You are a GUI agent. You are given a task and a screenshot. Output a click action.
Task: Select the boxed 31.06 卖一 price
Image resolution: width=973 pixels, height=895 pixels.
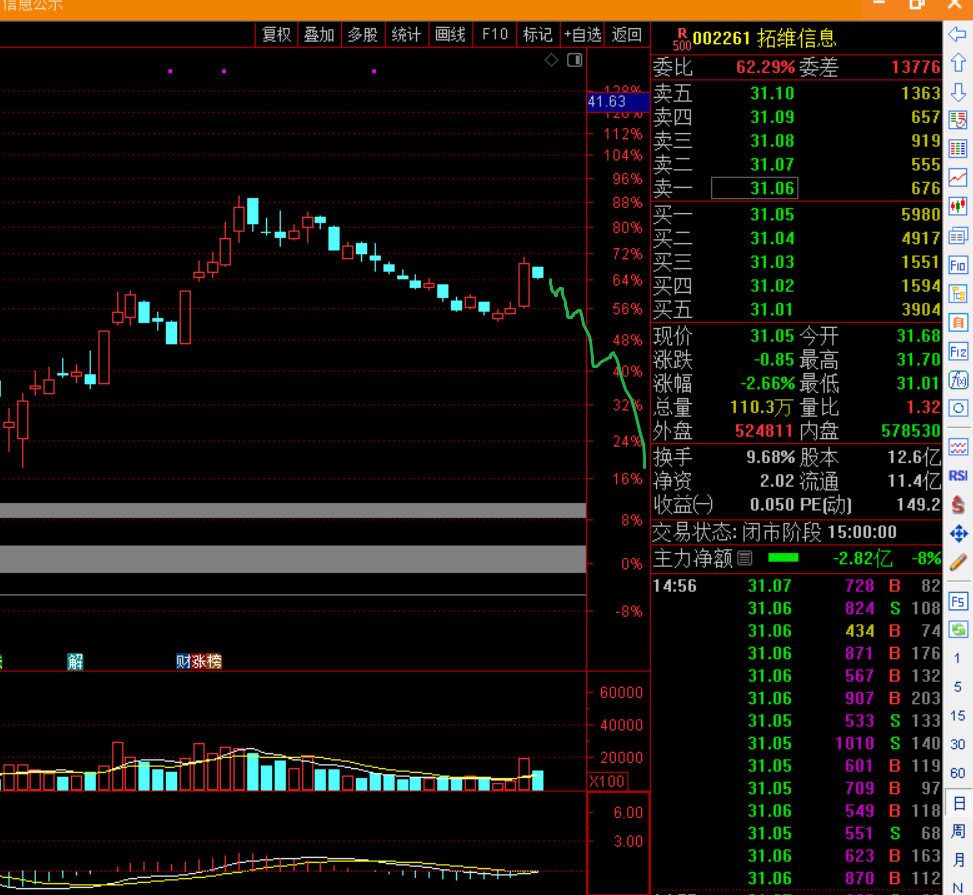pos(754,188)
